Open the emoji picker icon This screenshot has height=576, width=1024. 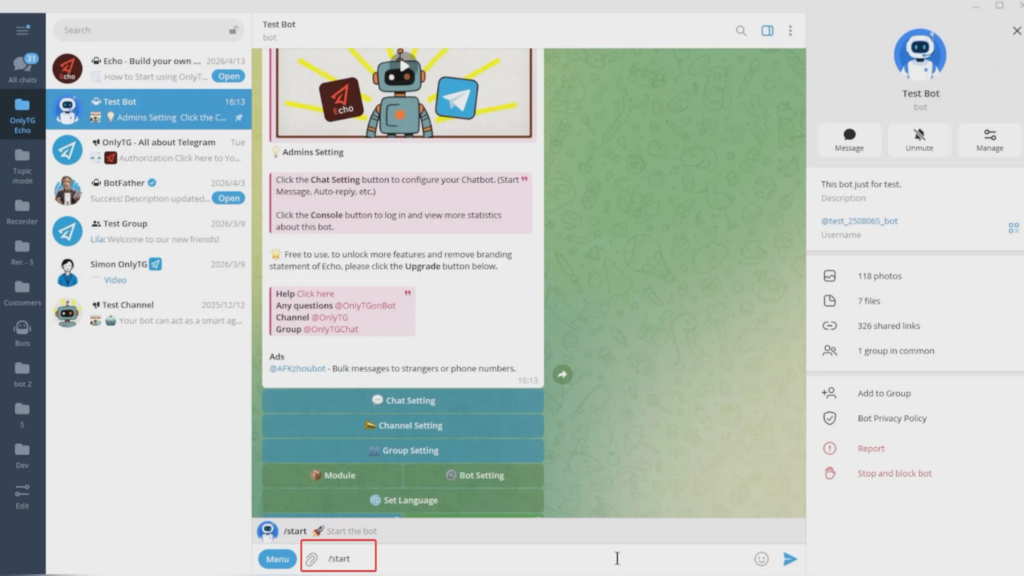(761, 558)
